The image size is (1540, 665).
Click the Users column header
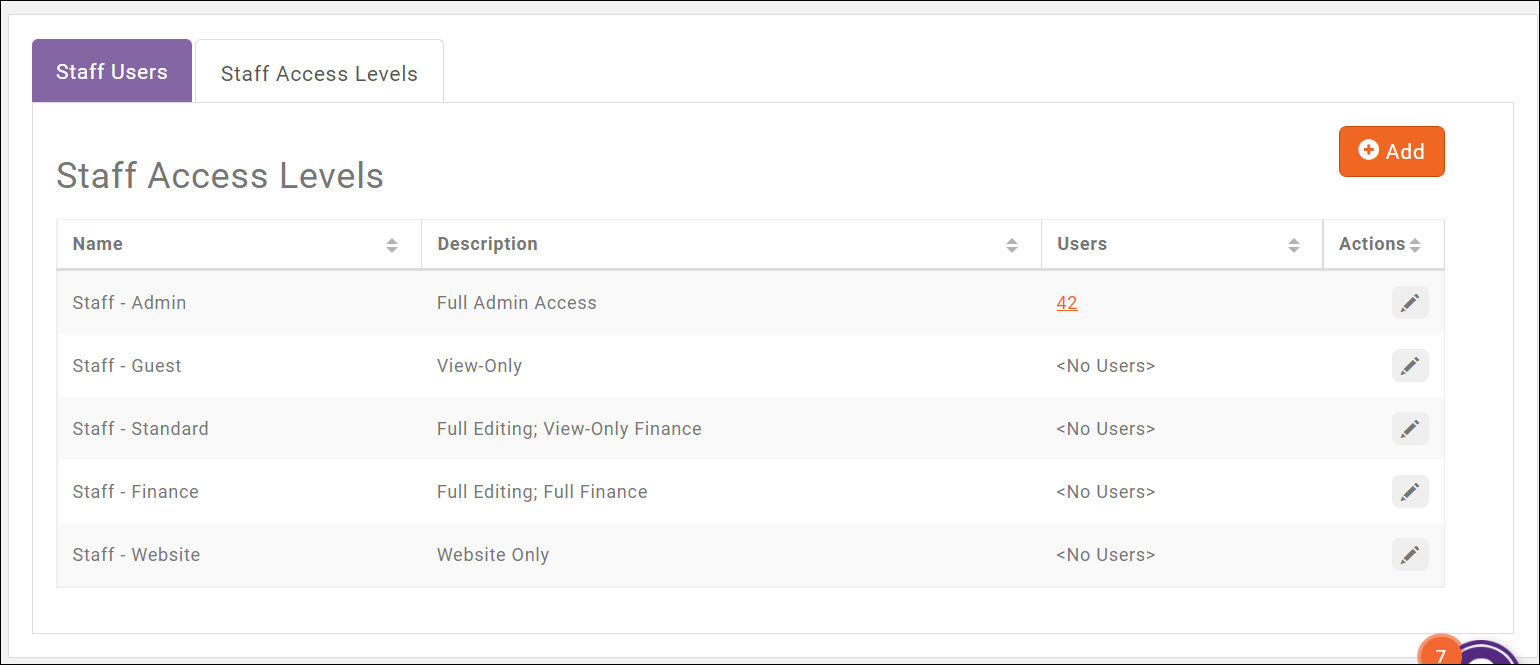pos(1080,243)
